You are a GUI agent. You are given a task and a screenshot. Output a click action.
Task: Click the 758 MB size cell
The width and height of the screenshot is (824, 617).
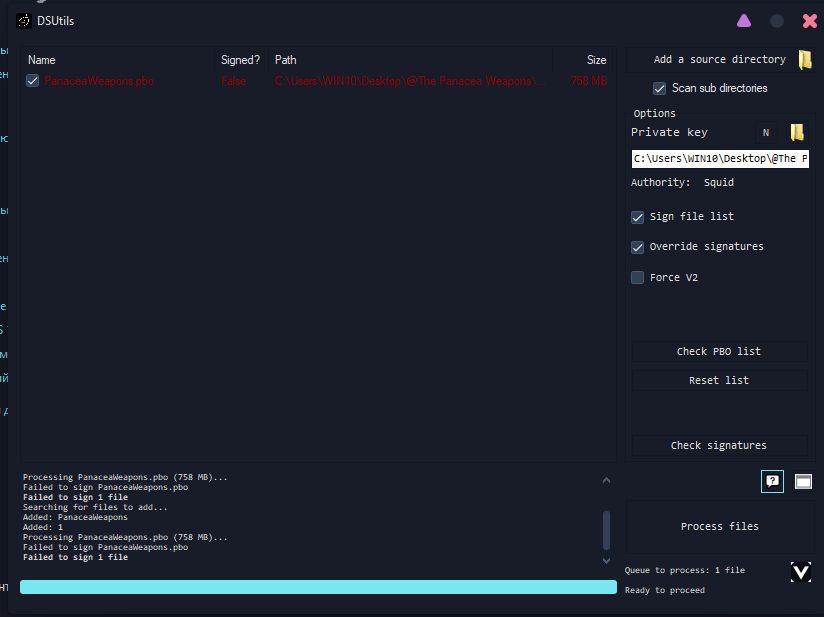[589, 81]
